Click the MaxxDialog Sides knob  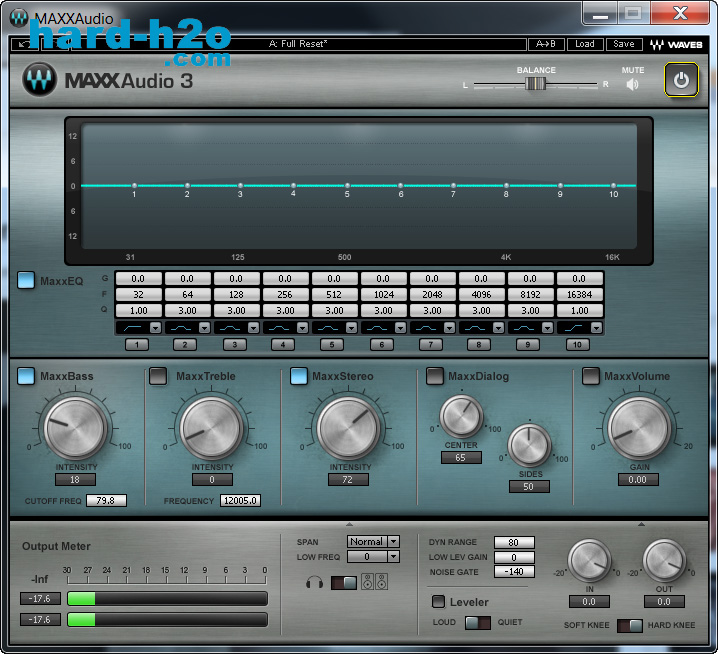(x=529, y=445)
